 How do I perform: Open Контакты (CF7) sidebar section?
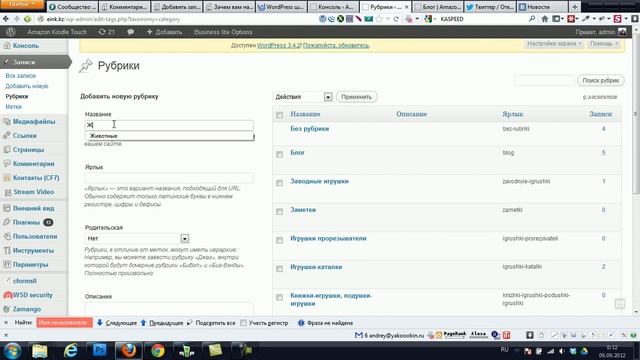pyautogui.click(x=36, y=178)
